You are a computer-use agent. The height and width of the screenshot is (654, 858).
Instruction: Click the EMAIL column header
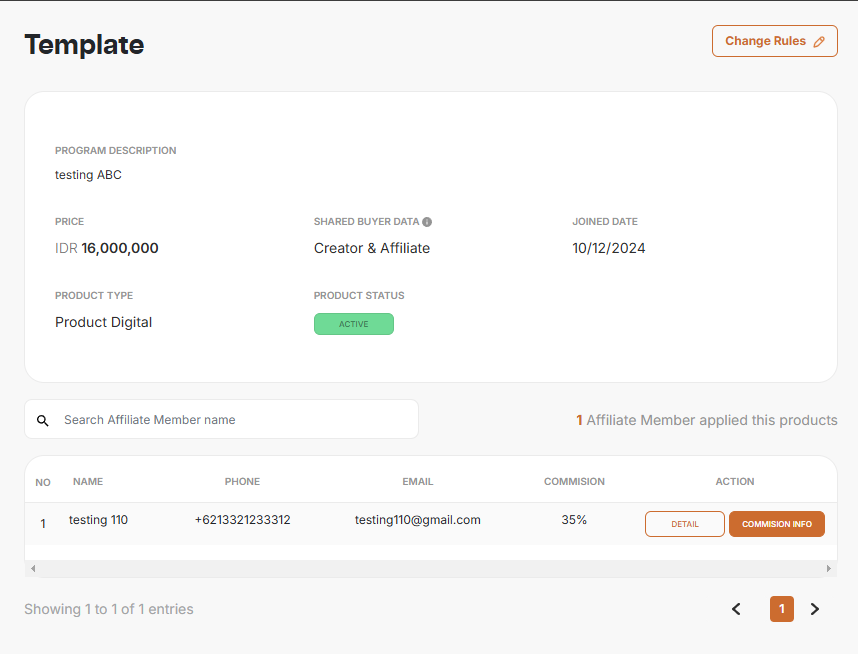pos(417,481)
